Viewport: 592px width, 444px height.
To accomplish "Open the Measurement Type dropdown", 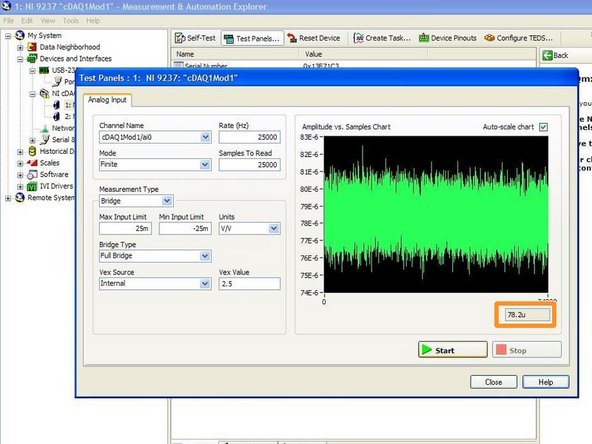I will click(x=167, y=201).
